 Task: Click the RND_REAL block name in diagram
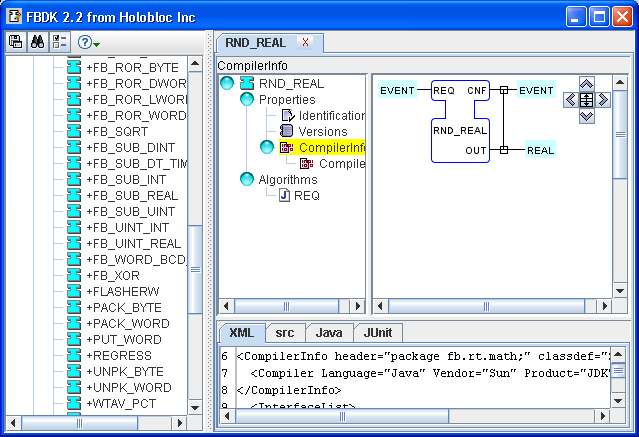(460, 130)
